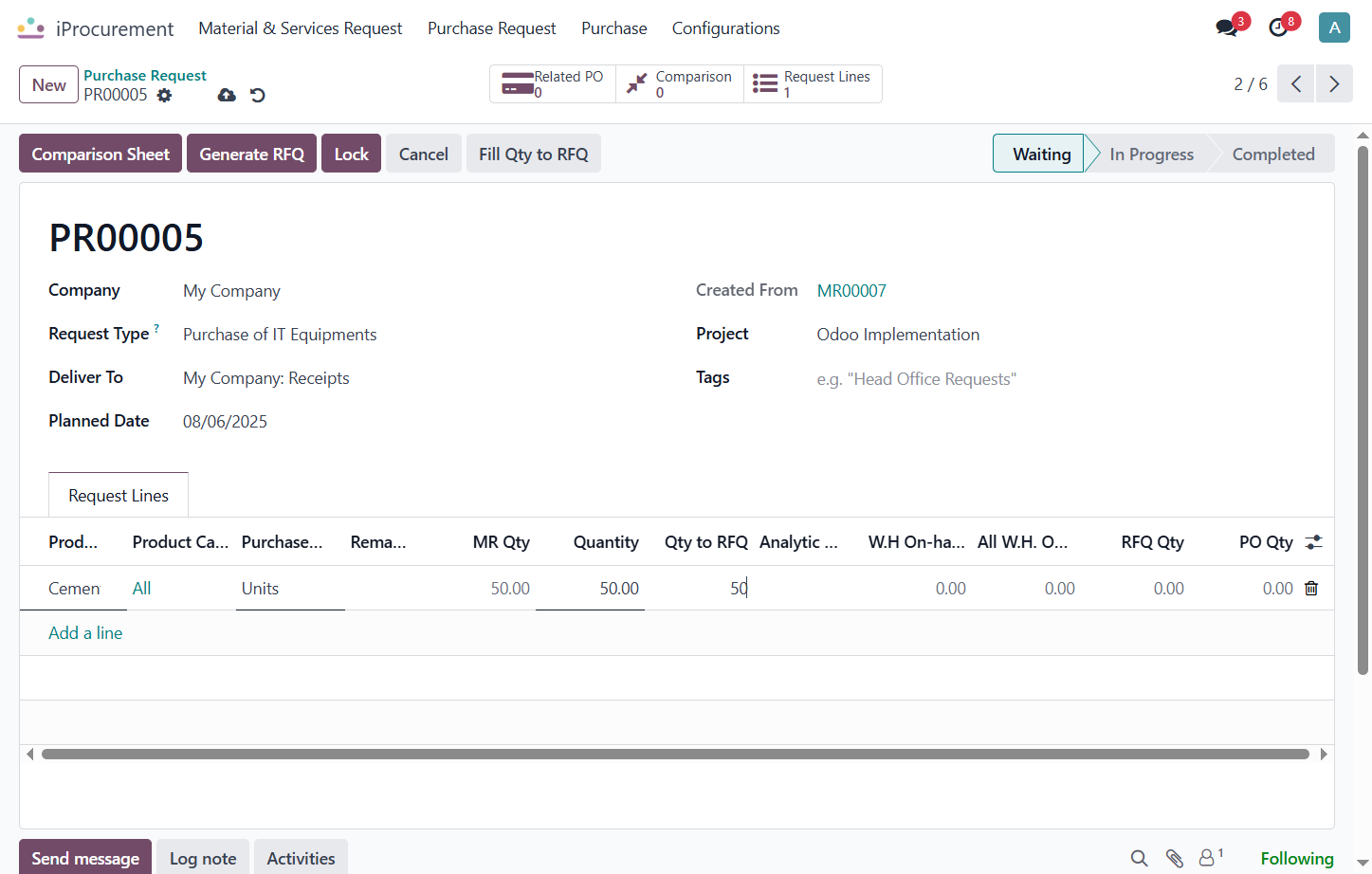Search chatter messages with magnifier icon
This screenshot has height=874, width=1372.
pyautogui.click(x=1139, y=858)
